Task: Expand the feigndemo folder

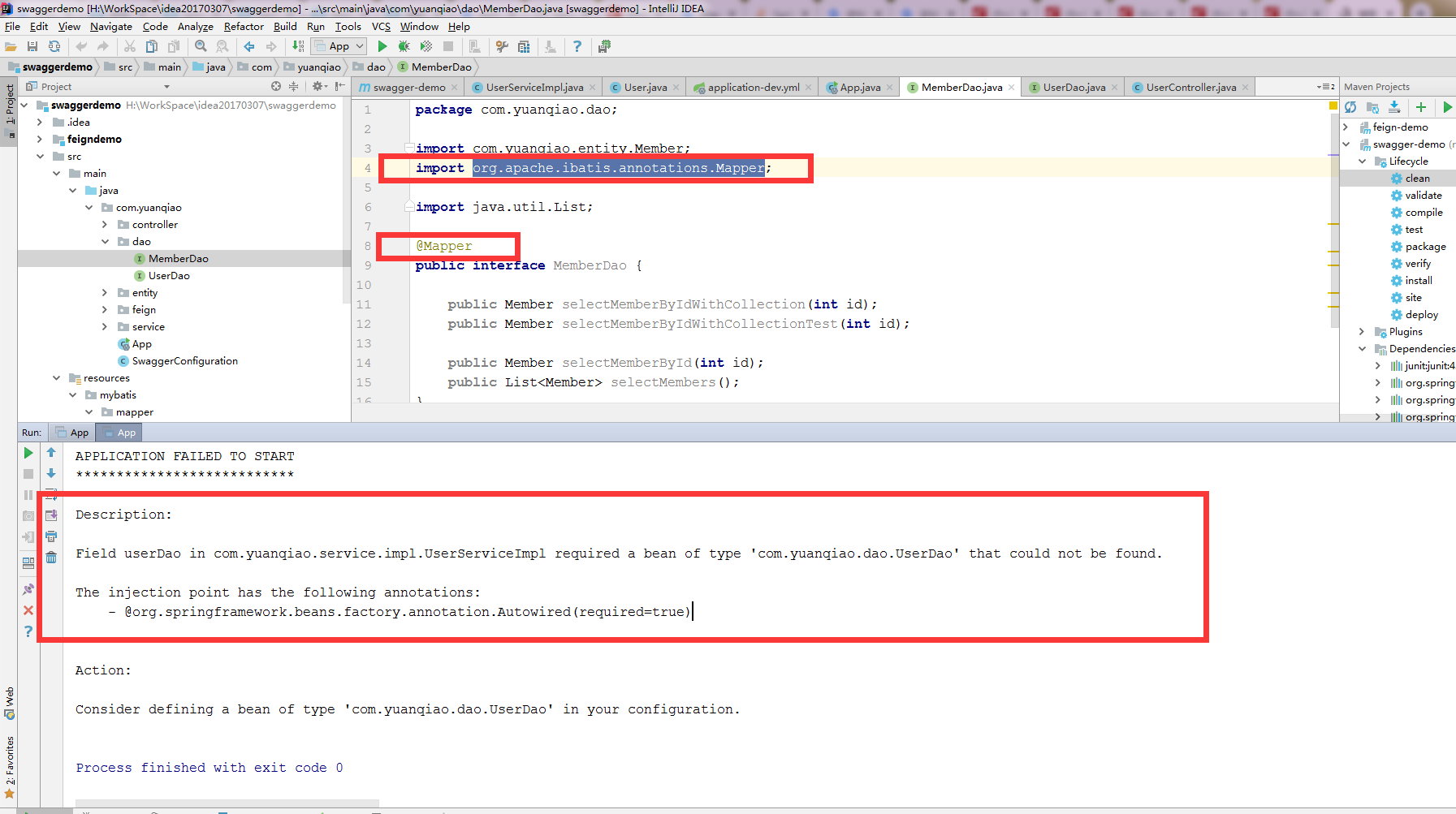Action: coord(40,140)
